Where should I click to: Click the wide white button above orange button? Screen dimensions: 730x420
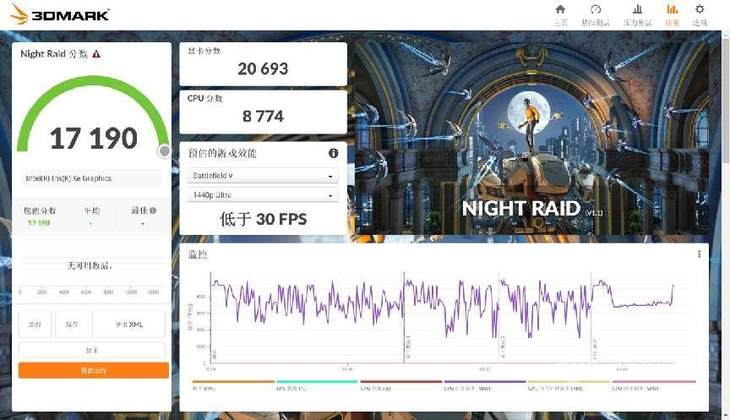[92, 350]
